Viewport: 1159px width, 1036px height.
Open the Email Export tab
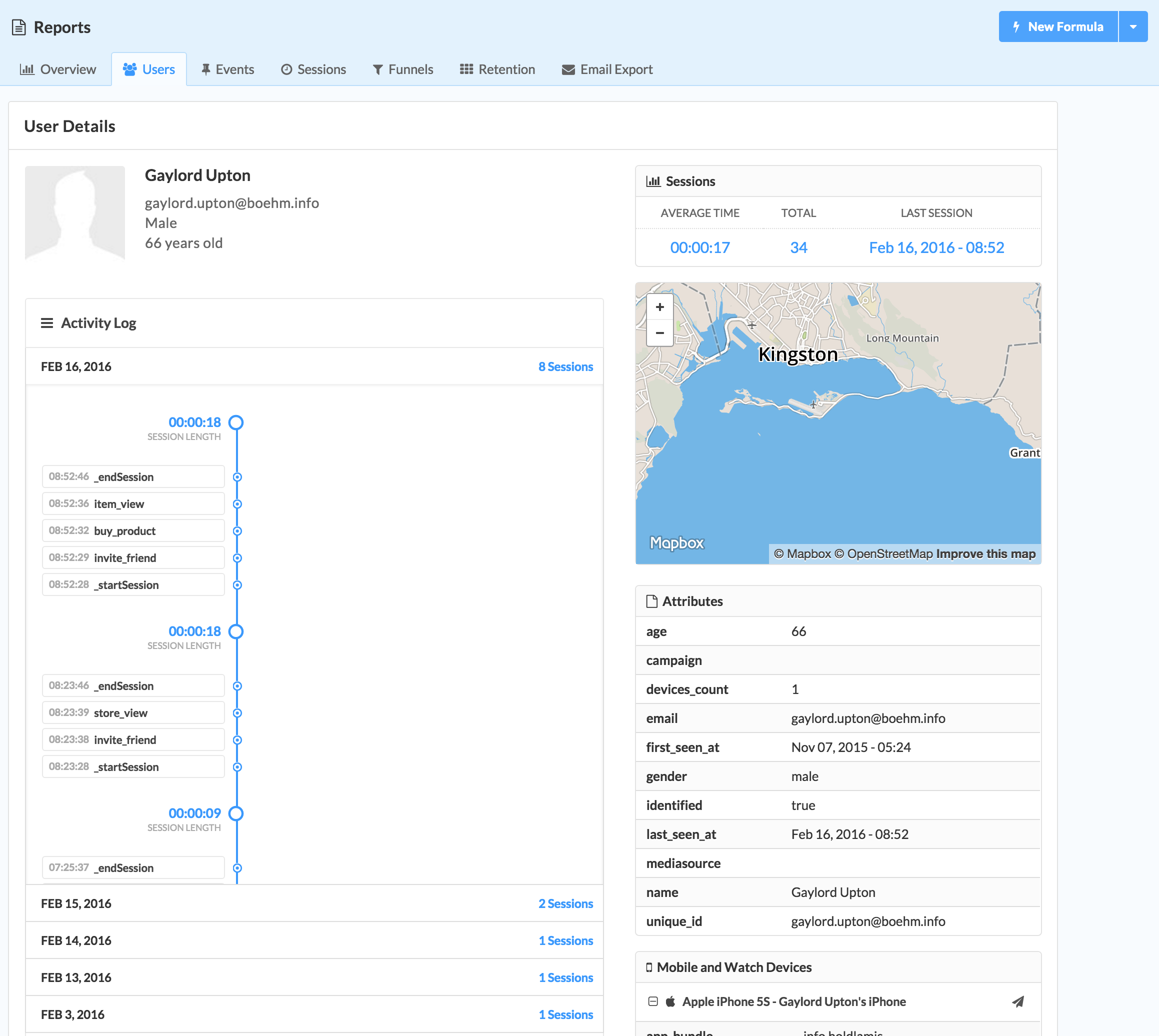tap(607, 69)
